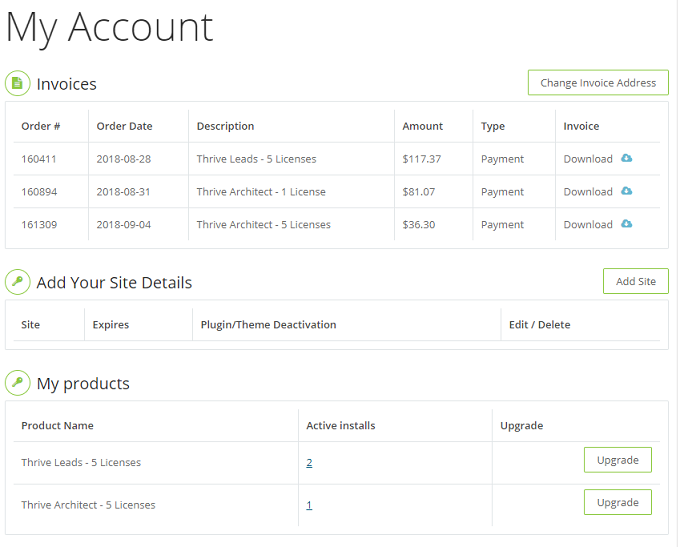Click the amount $36.30
This screenshot has width=680, height=547.
418,225
